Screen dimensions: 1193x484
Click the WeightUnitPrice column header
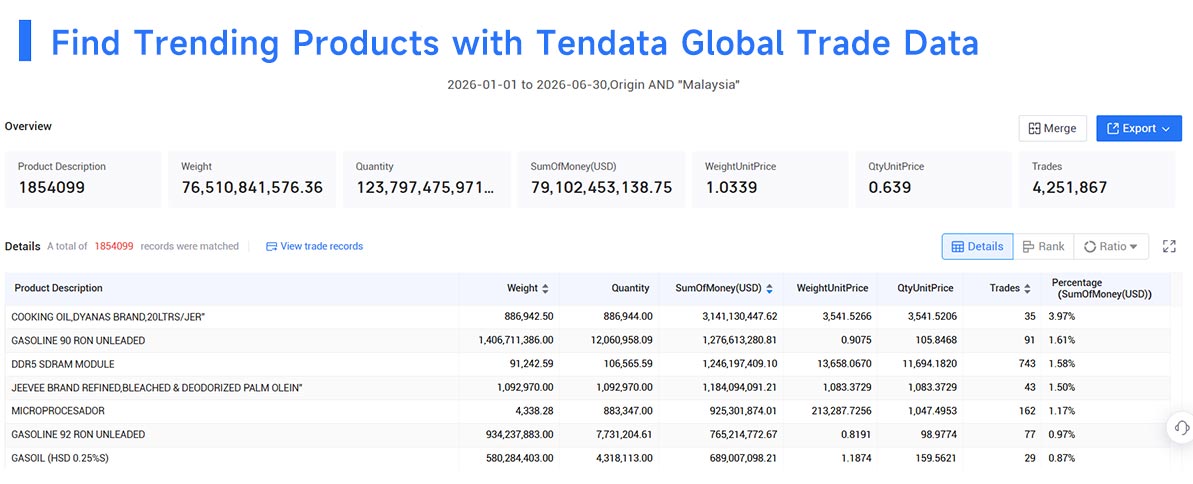[832, 288]
